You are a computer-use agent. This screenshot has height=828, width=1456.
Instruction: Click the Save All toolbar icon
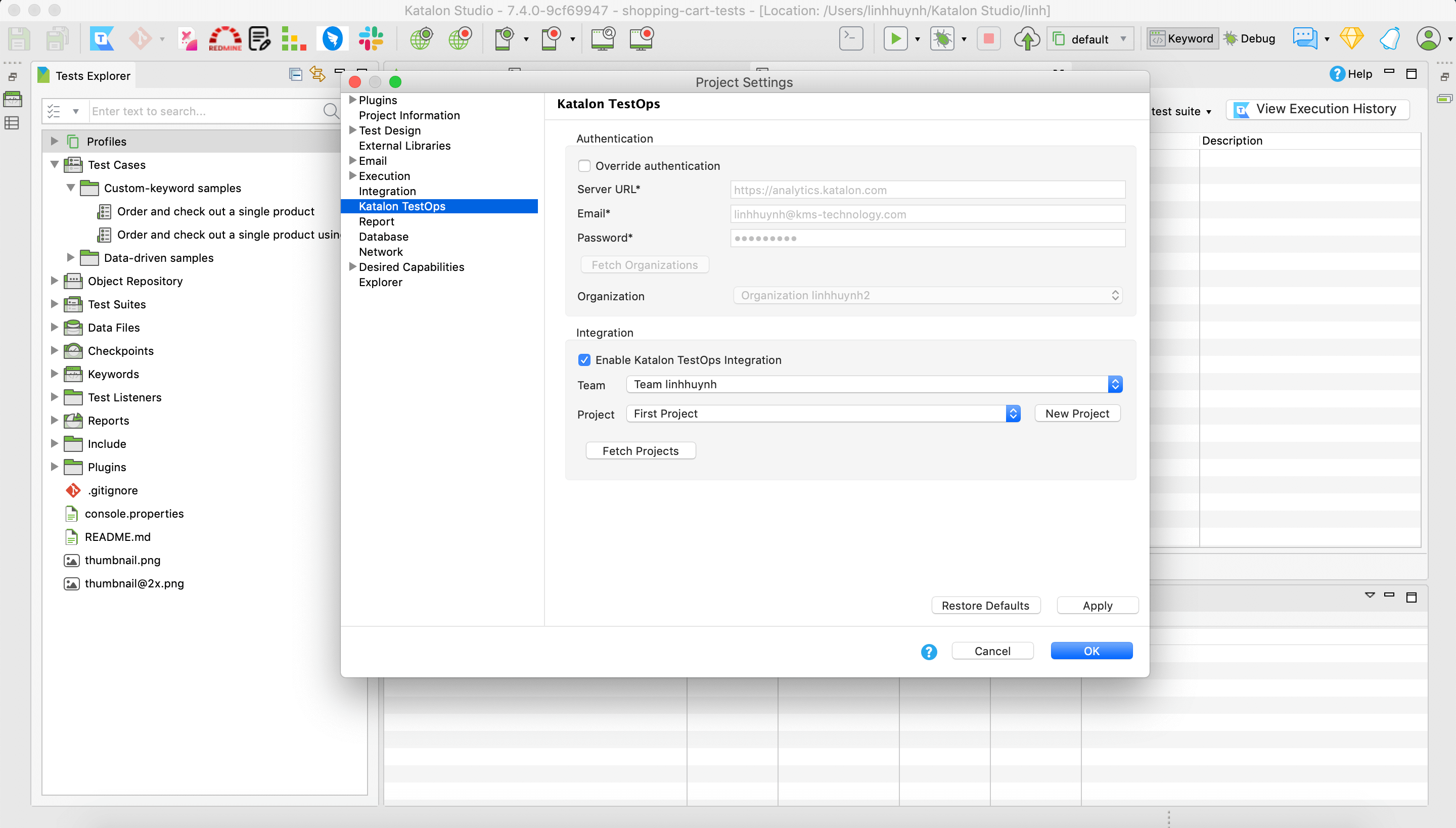coord(57,38)
